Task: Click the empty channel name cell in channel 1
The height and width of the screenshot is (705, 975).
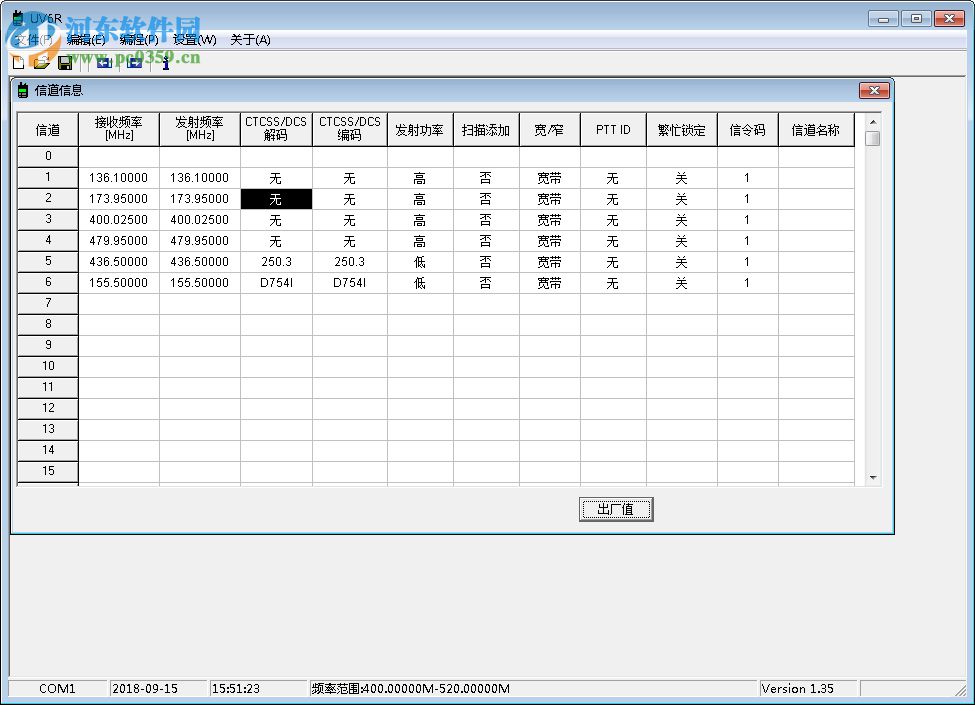Action: click(816, 178)
